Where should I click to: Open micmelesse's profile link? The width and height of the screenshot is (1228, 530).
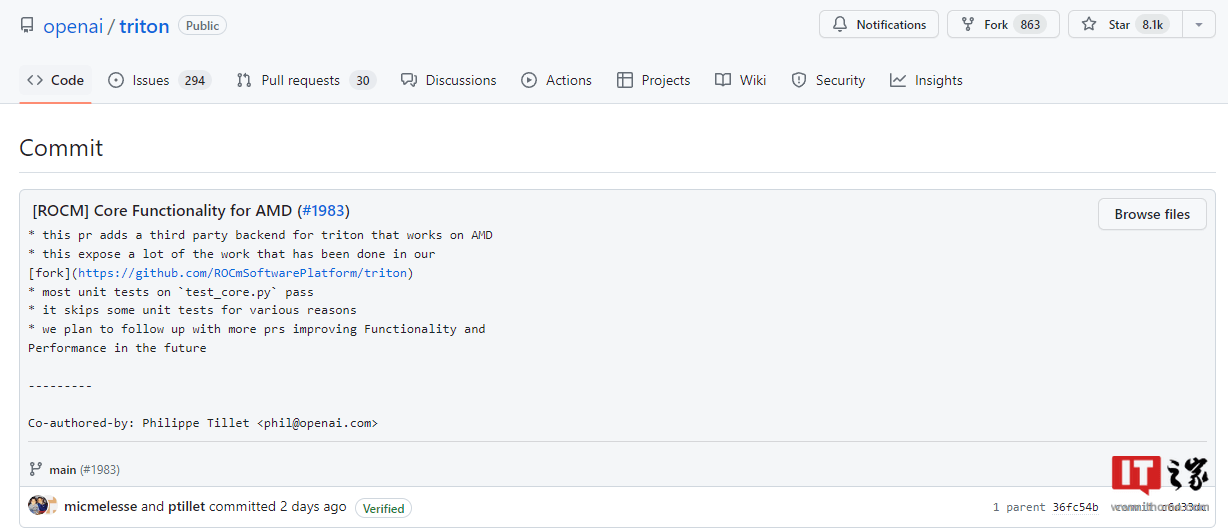[x=100, y=507]
